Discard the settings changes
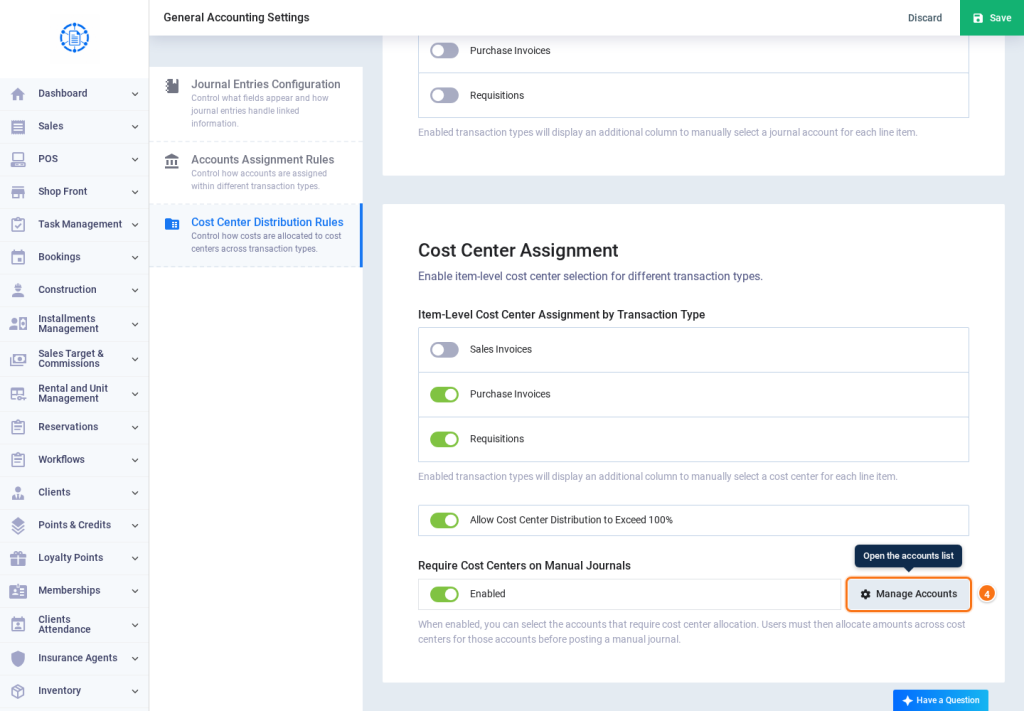The height and width of the screenshot is (711, 1024). (x=925, y=18)
